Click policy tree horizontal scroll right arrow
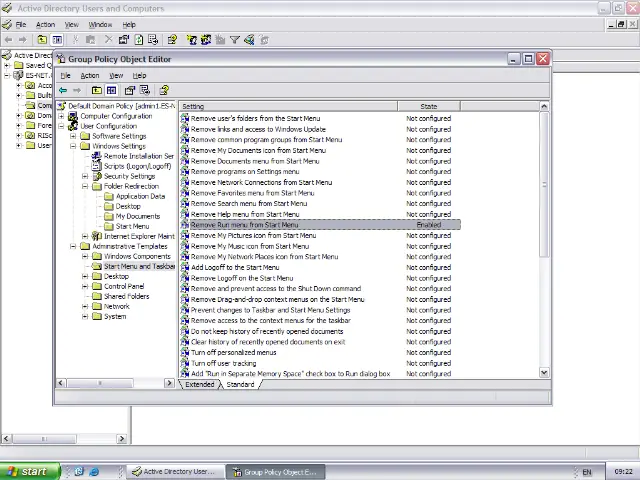640x480 pixels. pyautogui.click(x=169, y=383)
